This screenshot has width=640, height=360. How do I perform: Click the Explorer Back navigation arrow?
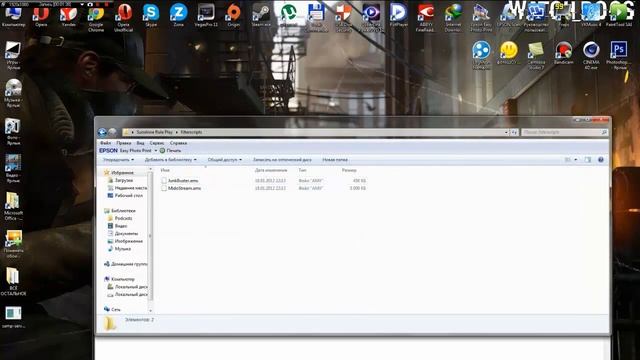point(102,132)
